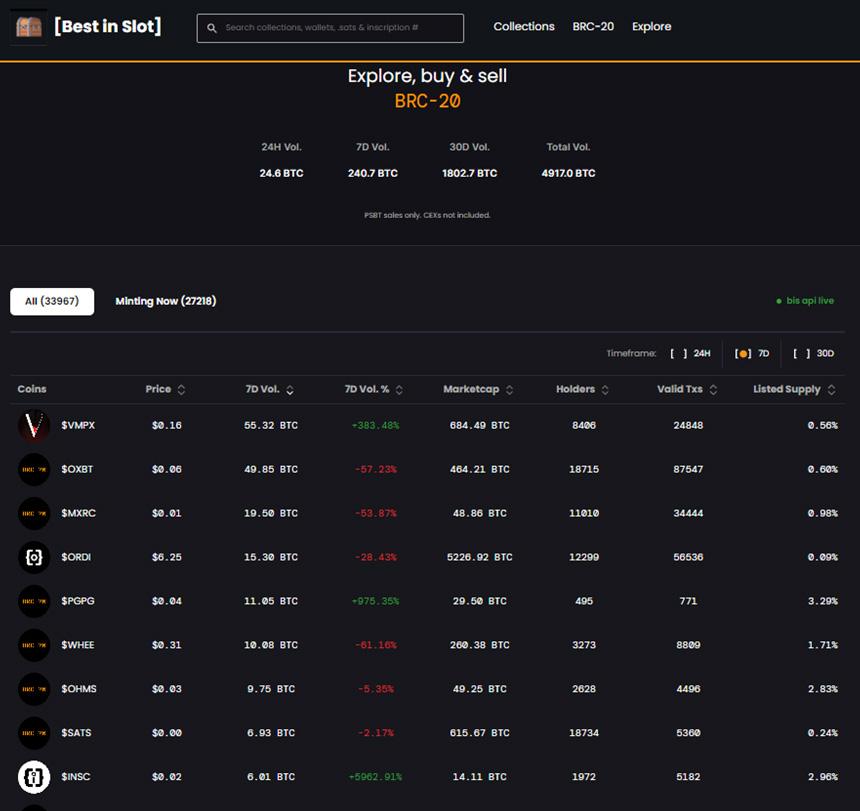The image size is (860, 811).
Task: Sort by 7D Vol. column arrows
Action: (290, 389)
